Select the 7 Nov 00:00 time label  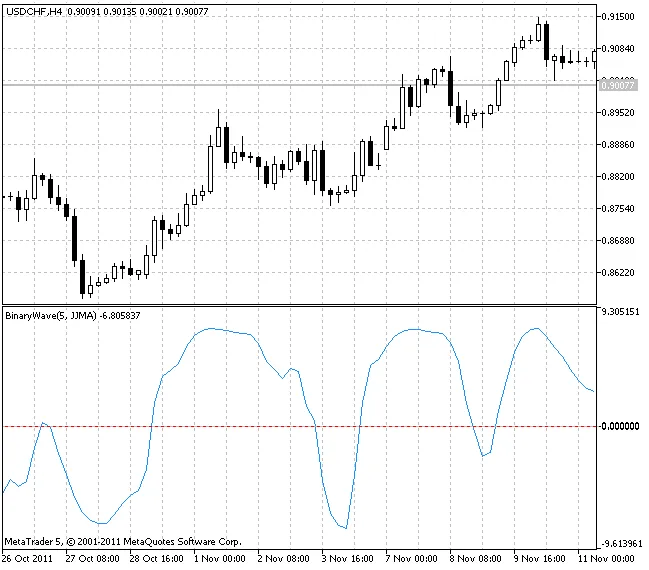[410, 557]
